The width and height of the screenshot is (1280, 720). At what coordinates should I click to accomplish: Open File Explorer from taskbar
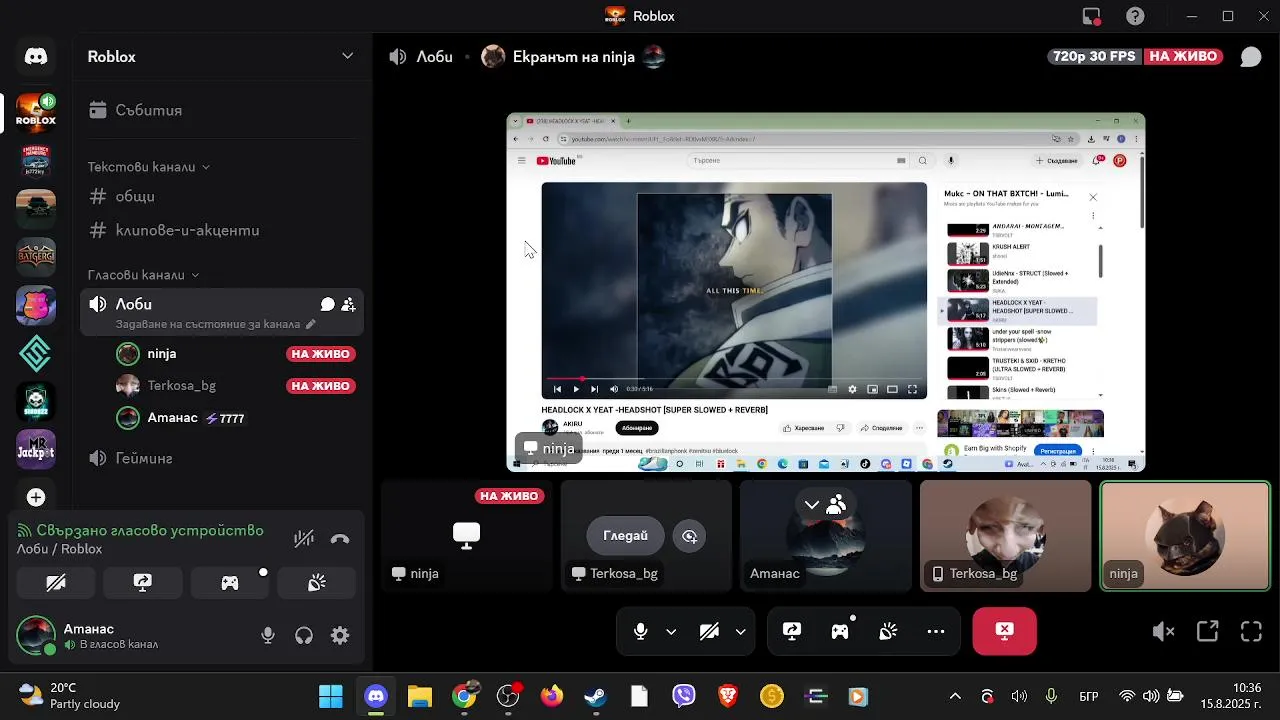[x=420, y=696]
